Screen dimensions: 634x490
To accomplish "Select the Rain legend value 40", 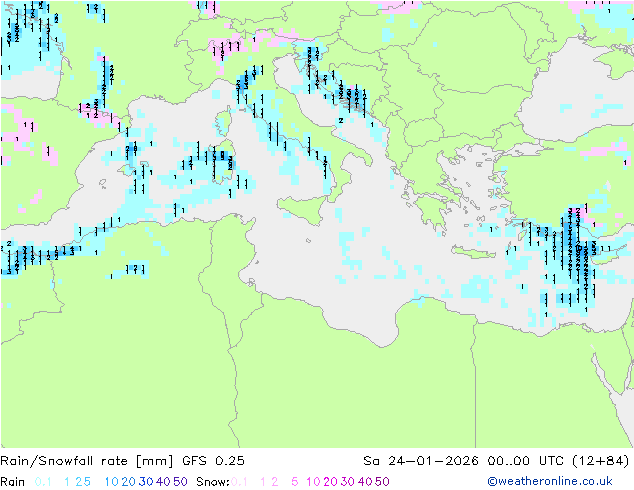I will click(x=163, y=482).
